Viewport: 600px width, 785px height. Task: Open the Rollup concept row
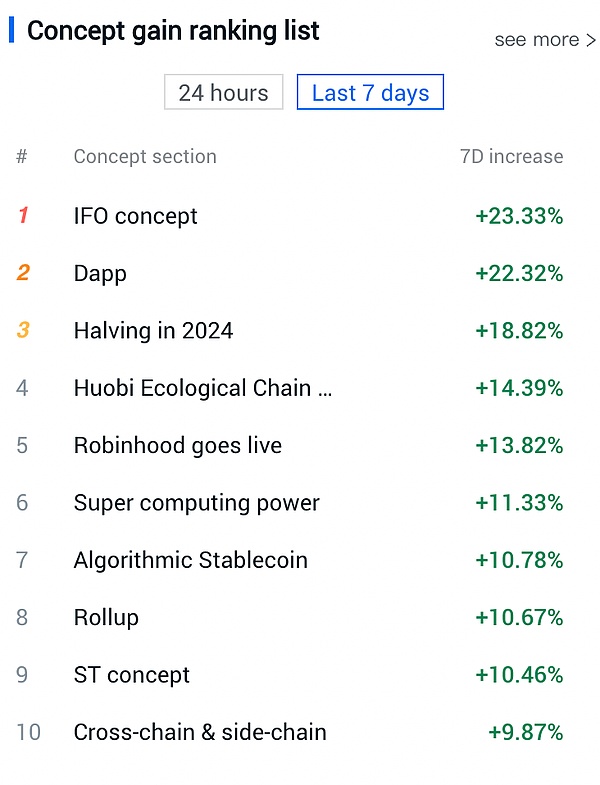[106, 617]
